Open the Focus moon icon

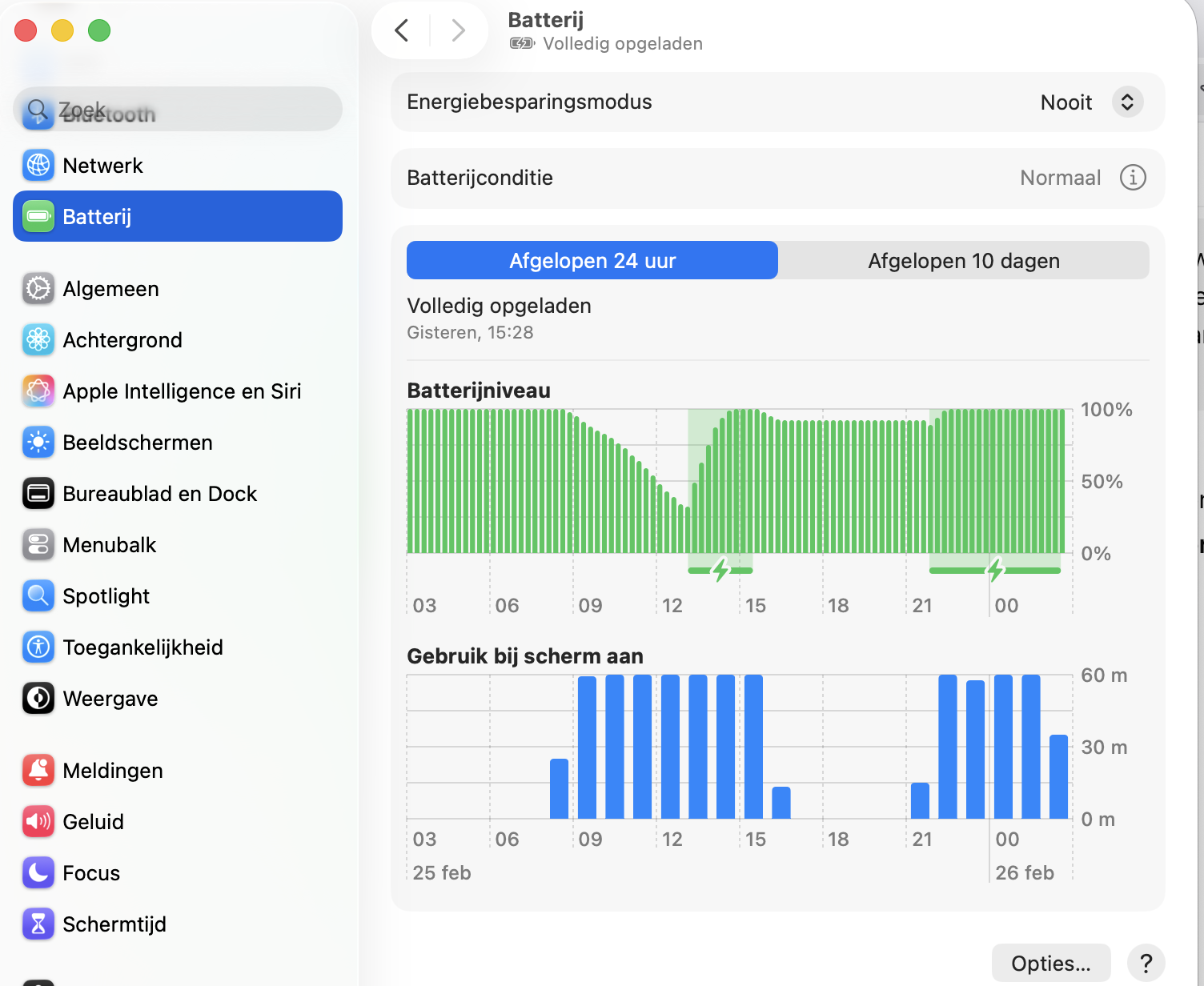pyautogui.click(x=38, y=872)
